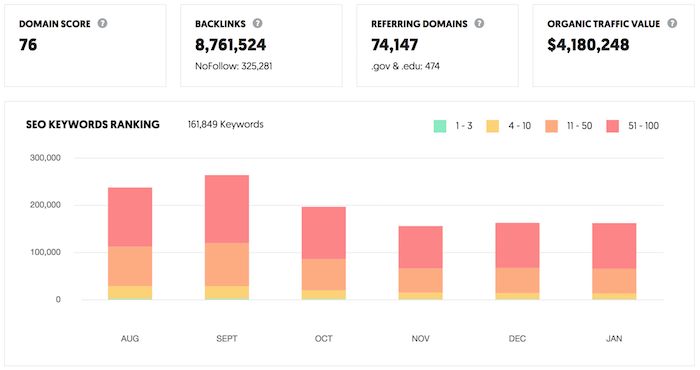Toggle the 1 - 3 legend swatch

click(440, 126)
